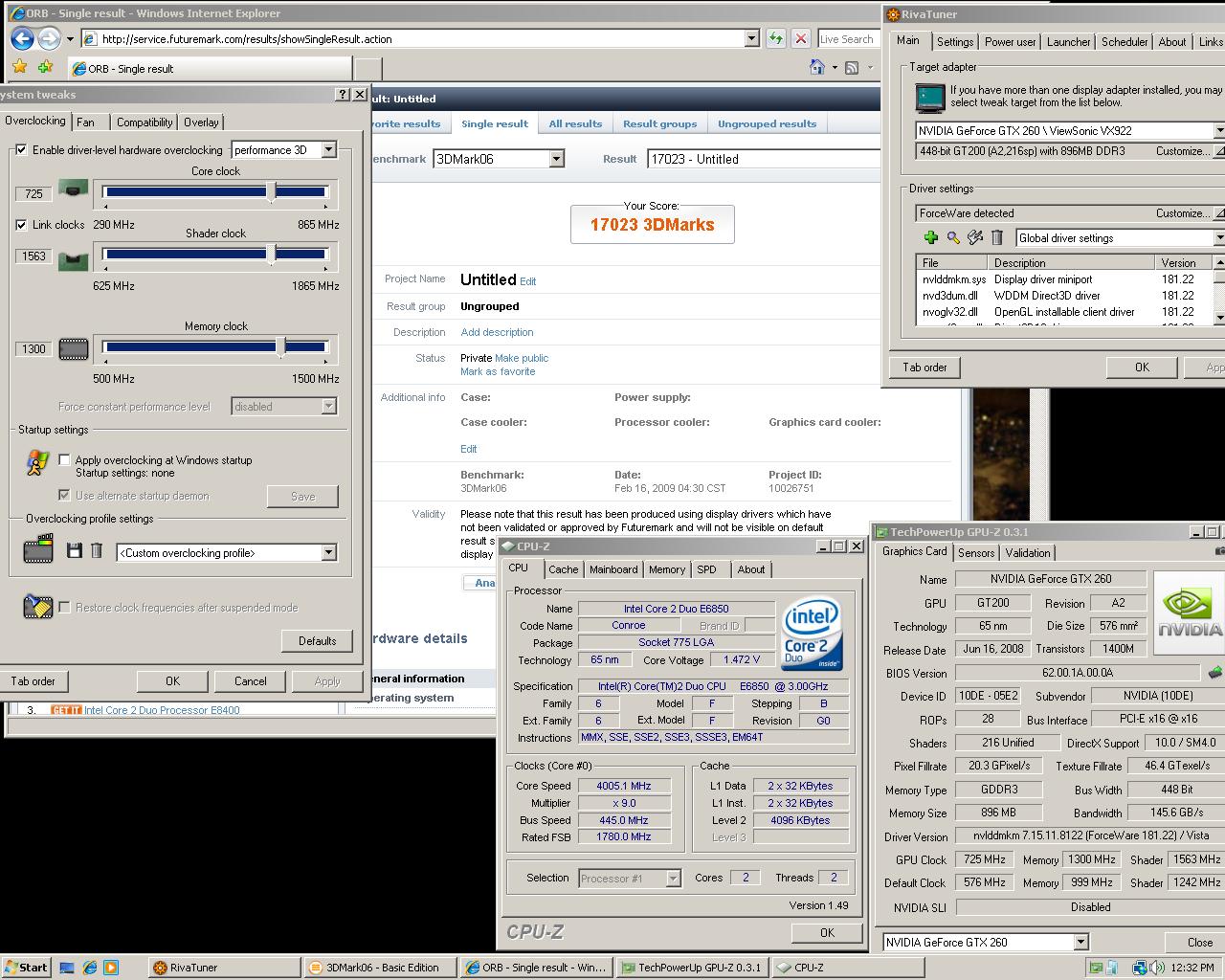Click the System tweaks help question button
This screenshot has height=980, width=1225.
pos(343,94)
